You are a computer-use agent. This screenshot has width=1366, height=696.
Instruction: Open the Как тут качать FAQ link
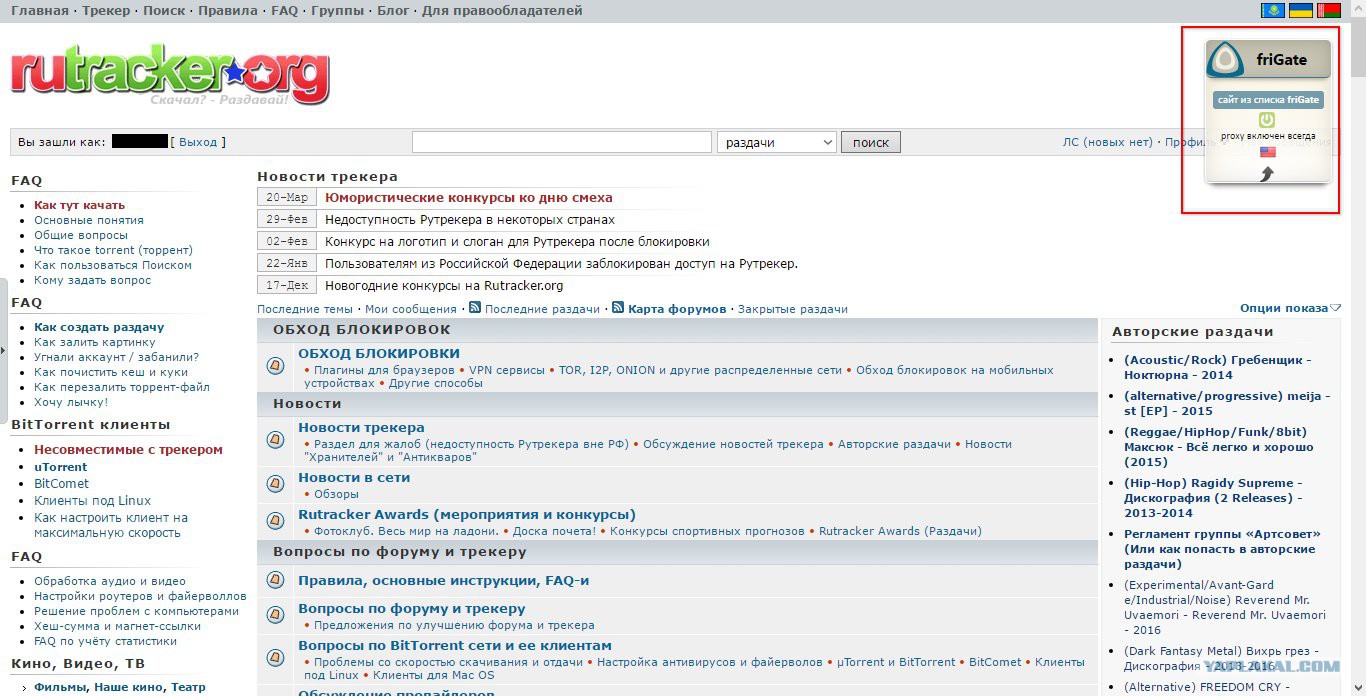tap(79, 205)
